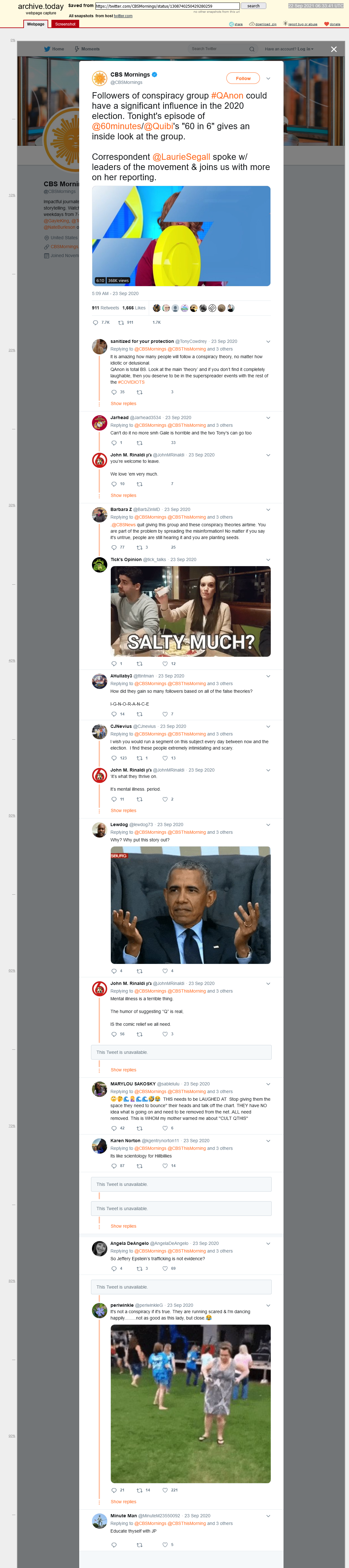Open the 'Have an account? Log in' dropdown
The image size is (349, 1568).
289,49
